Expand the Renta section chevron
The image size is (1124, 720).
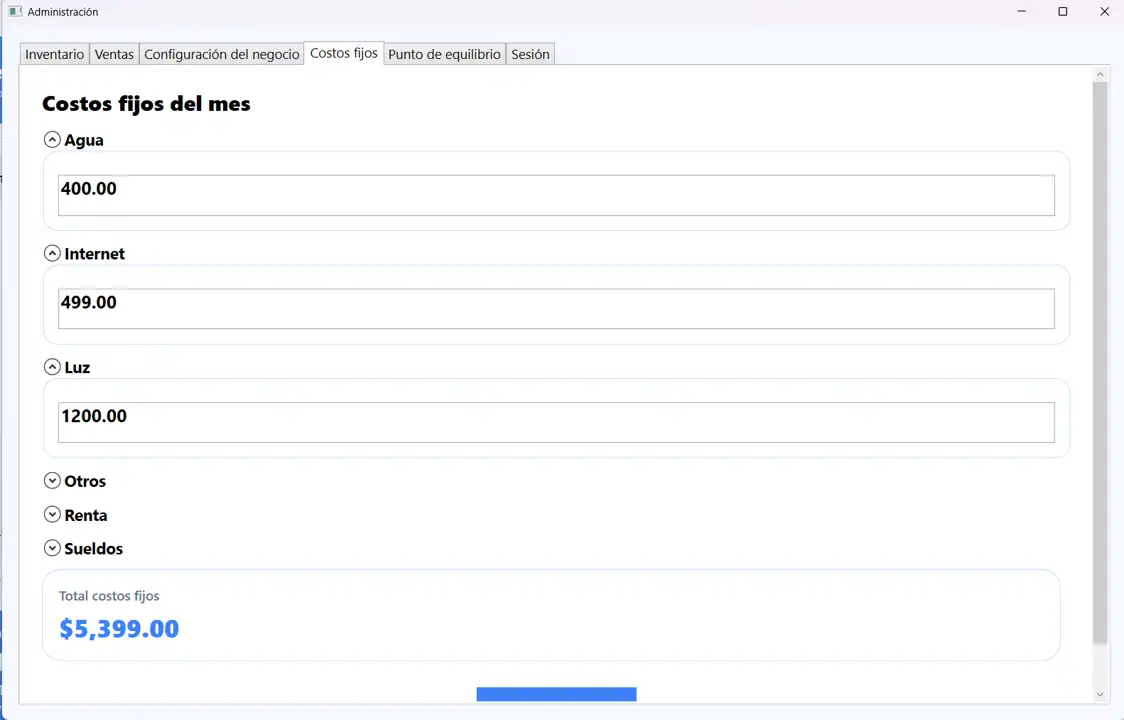point(52,514)
